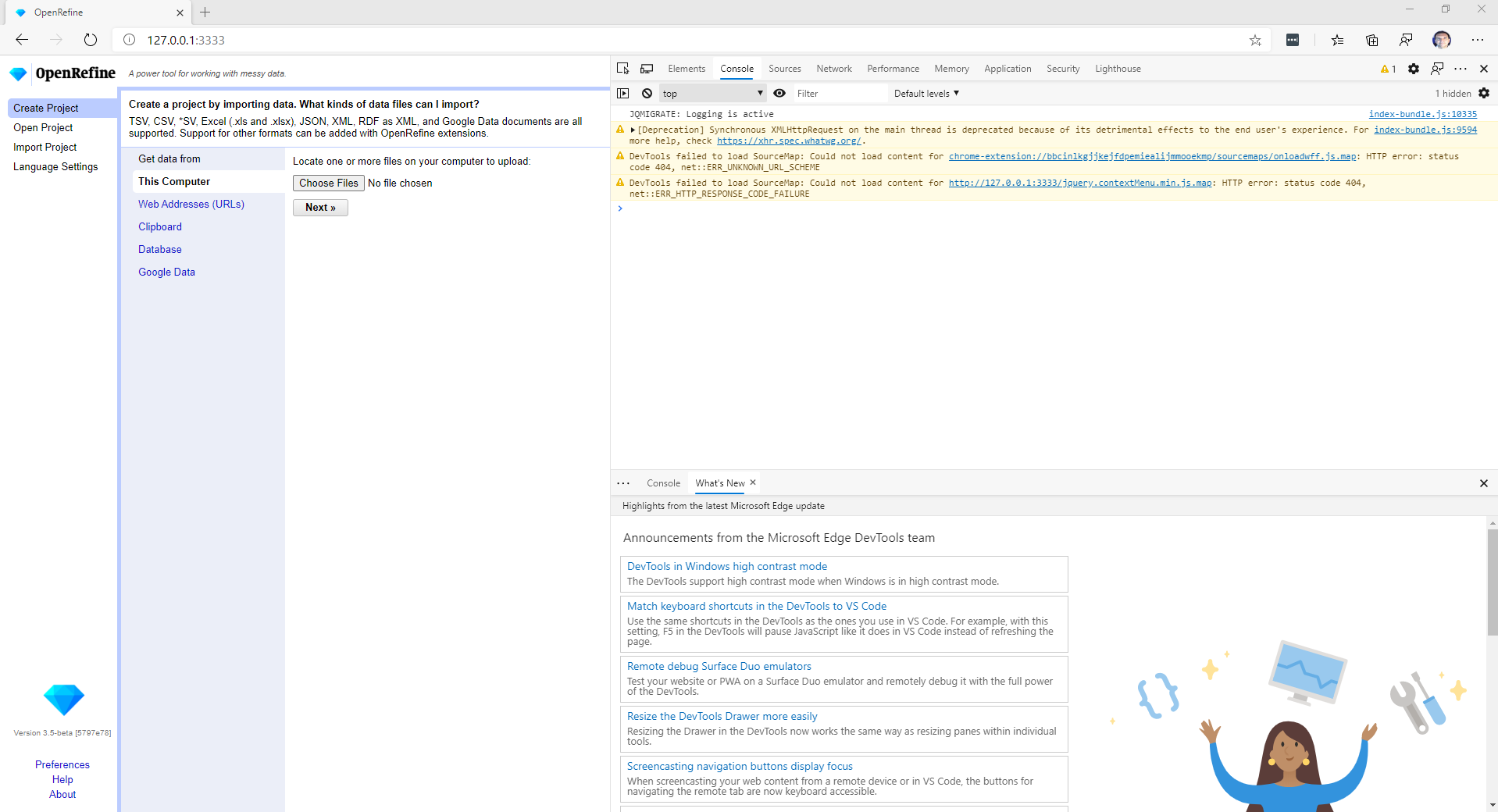Switch to the Elements tab
This screenshot has height=812, width=1498.
687,69
